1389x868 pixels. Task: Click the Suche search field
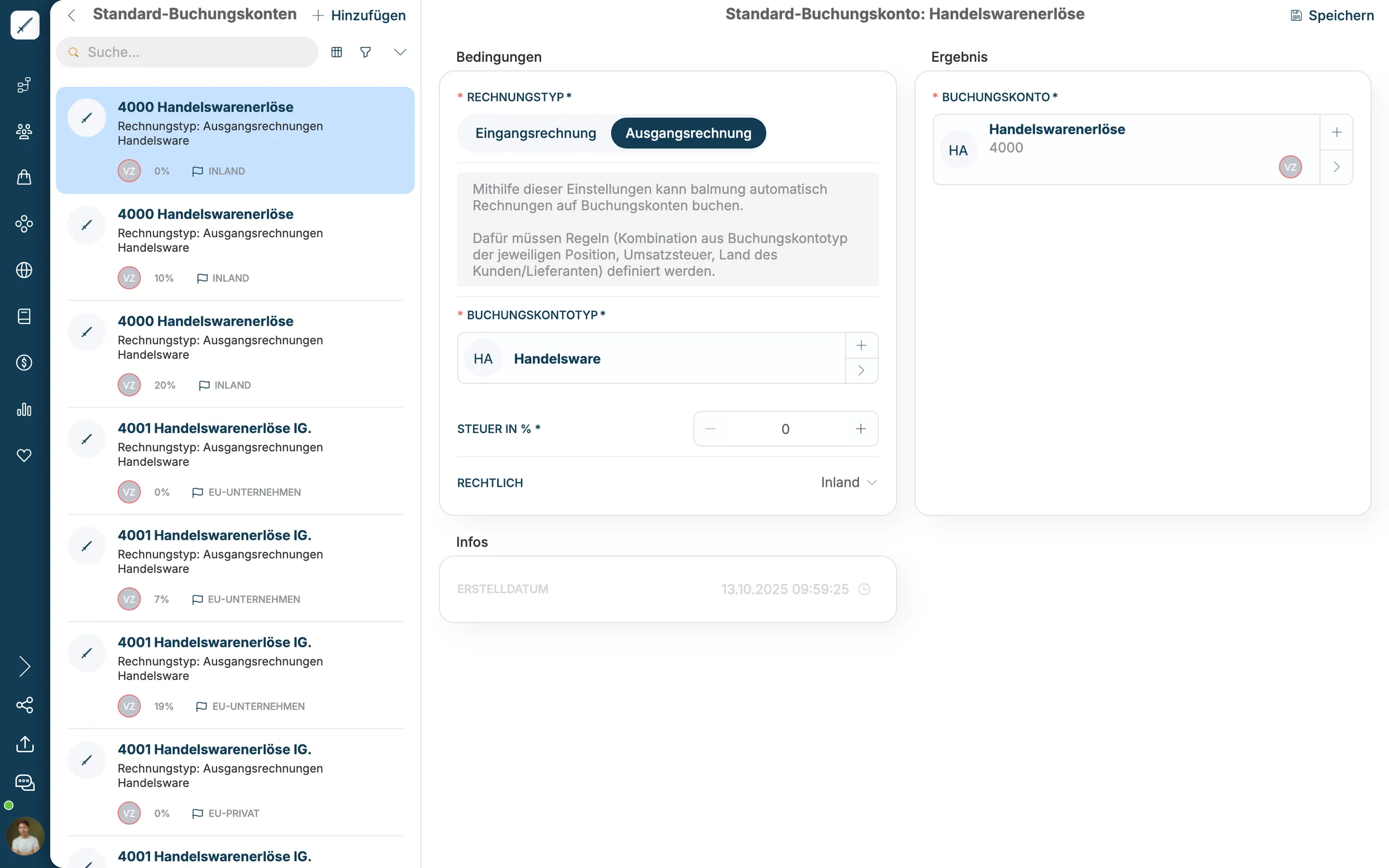point(187,52)
